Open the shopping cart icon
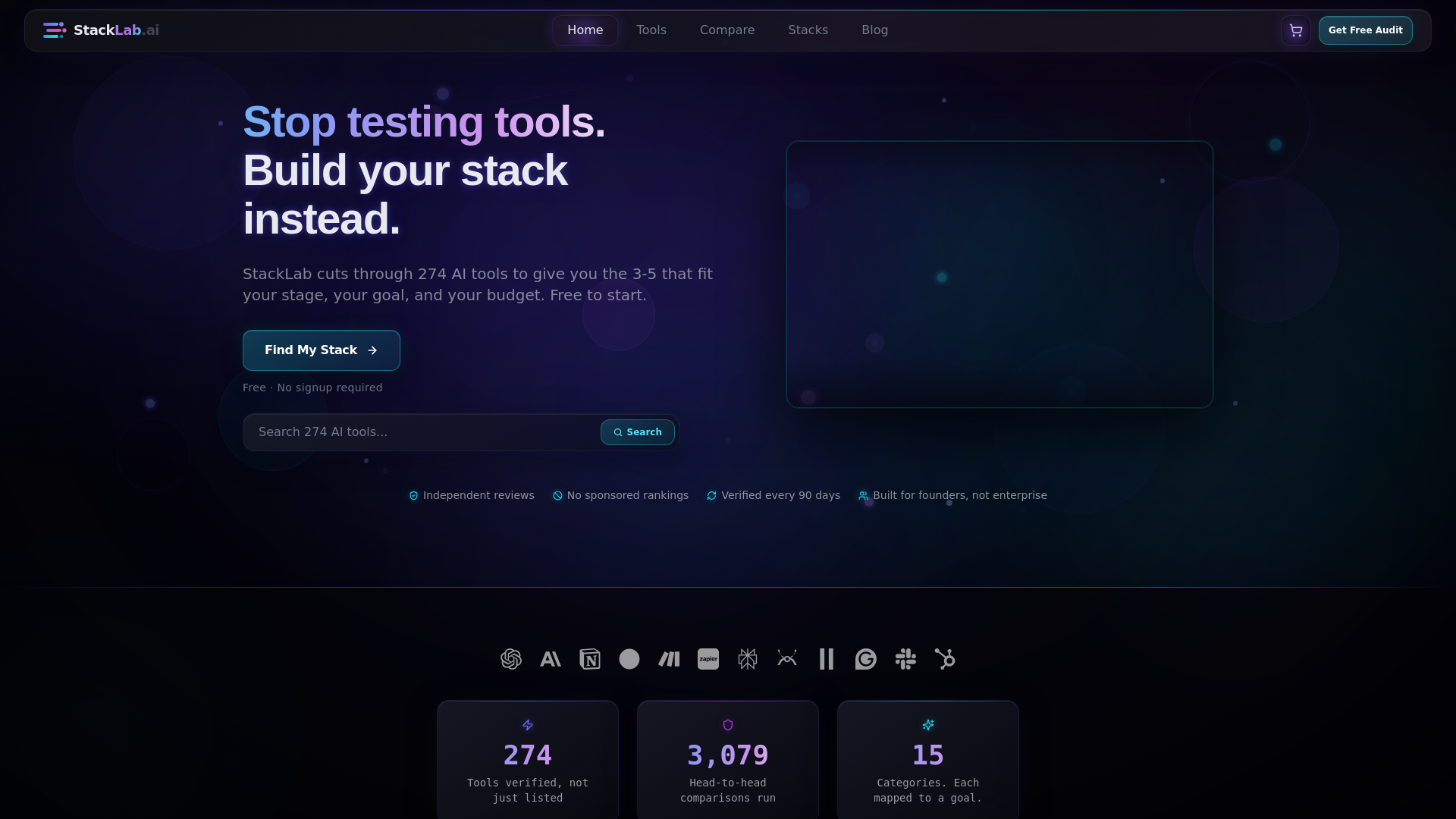The image size is (1456, 819). coord(1295,30)
